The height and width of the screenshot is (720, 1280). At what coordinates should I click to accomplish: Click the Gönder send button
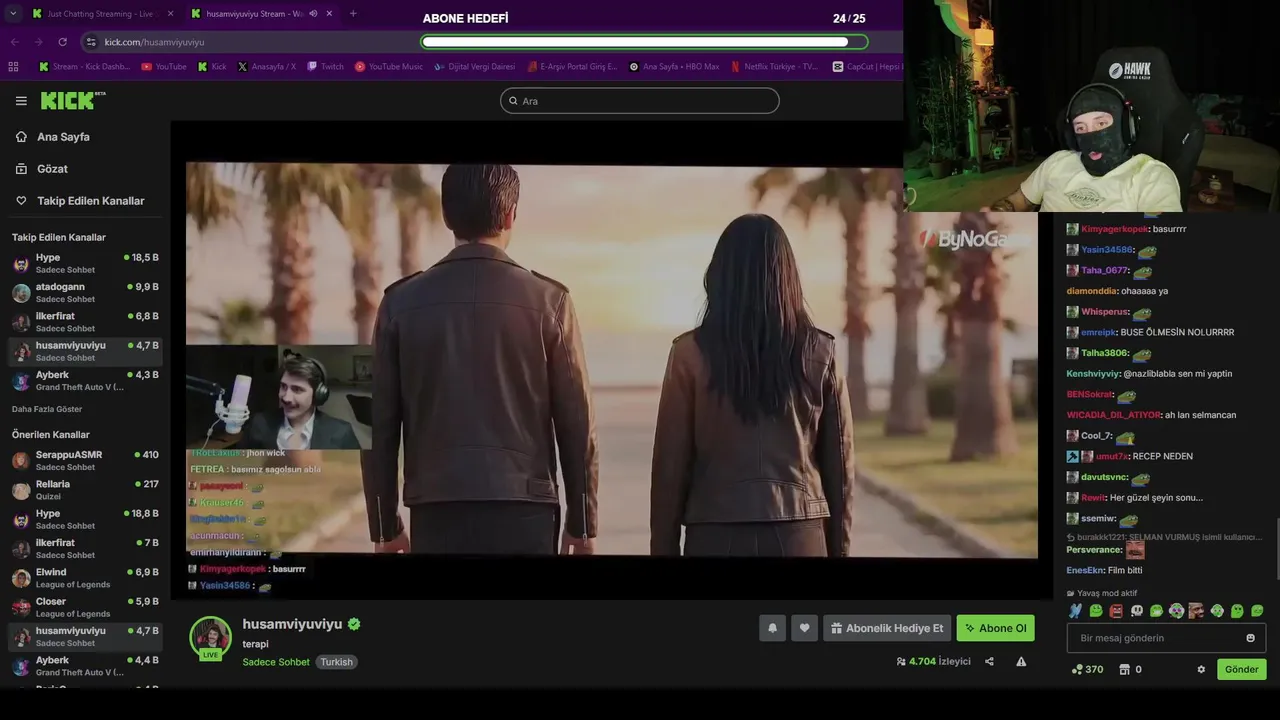click(1241, 669)
